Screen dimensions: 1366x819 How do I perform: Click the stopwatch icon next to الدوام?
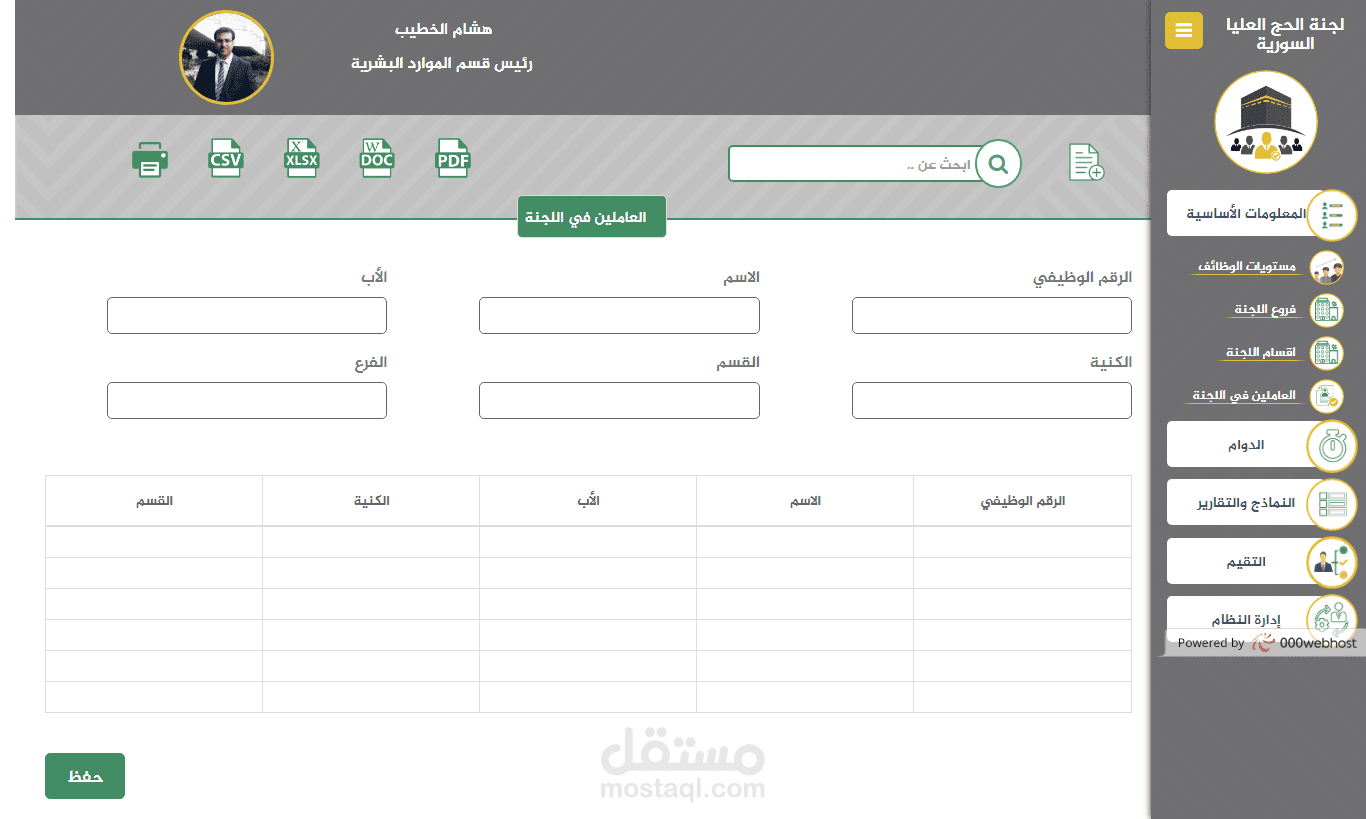point(1331,446)
